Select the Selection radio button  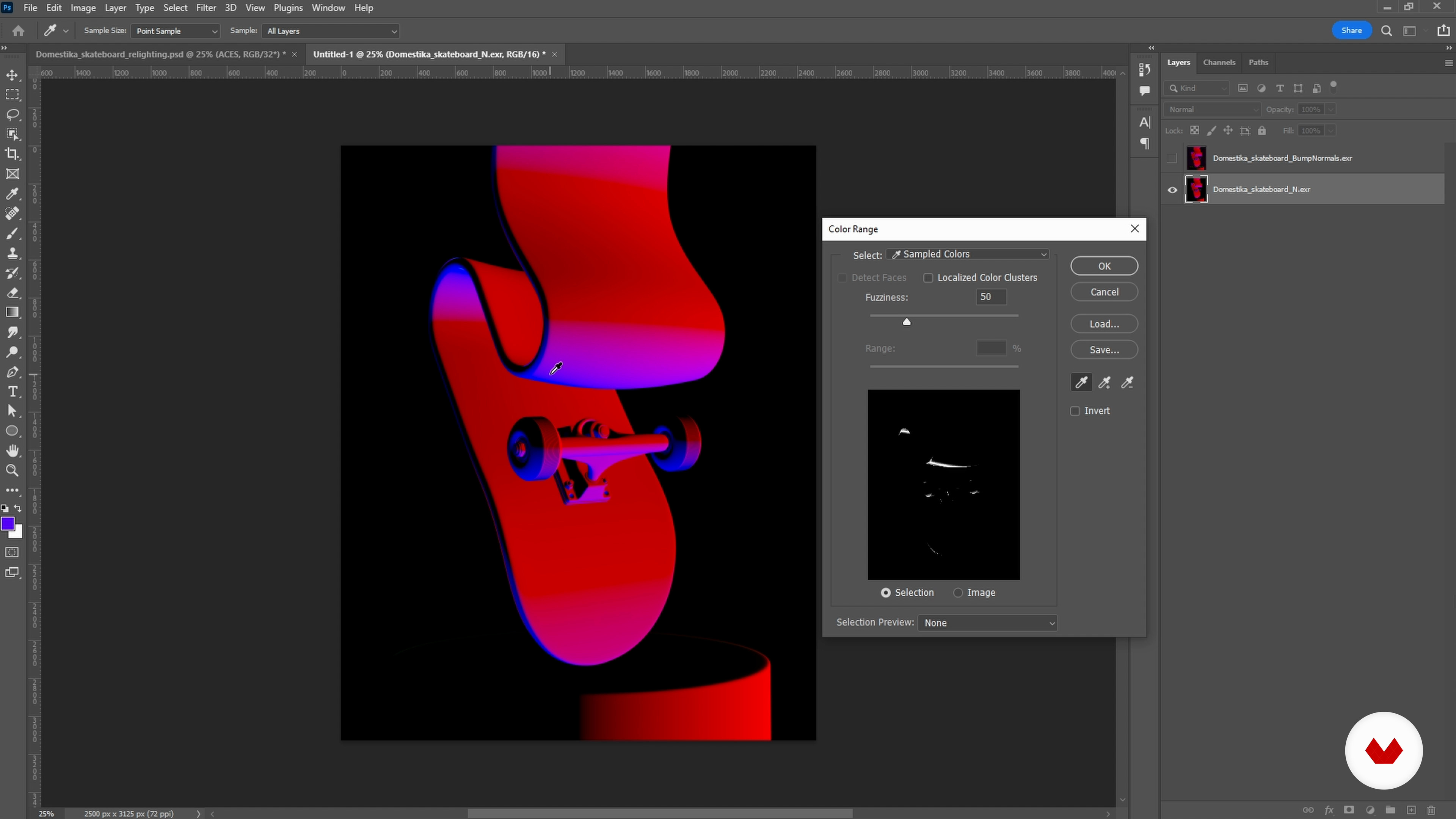point(886,592)
